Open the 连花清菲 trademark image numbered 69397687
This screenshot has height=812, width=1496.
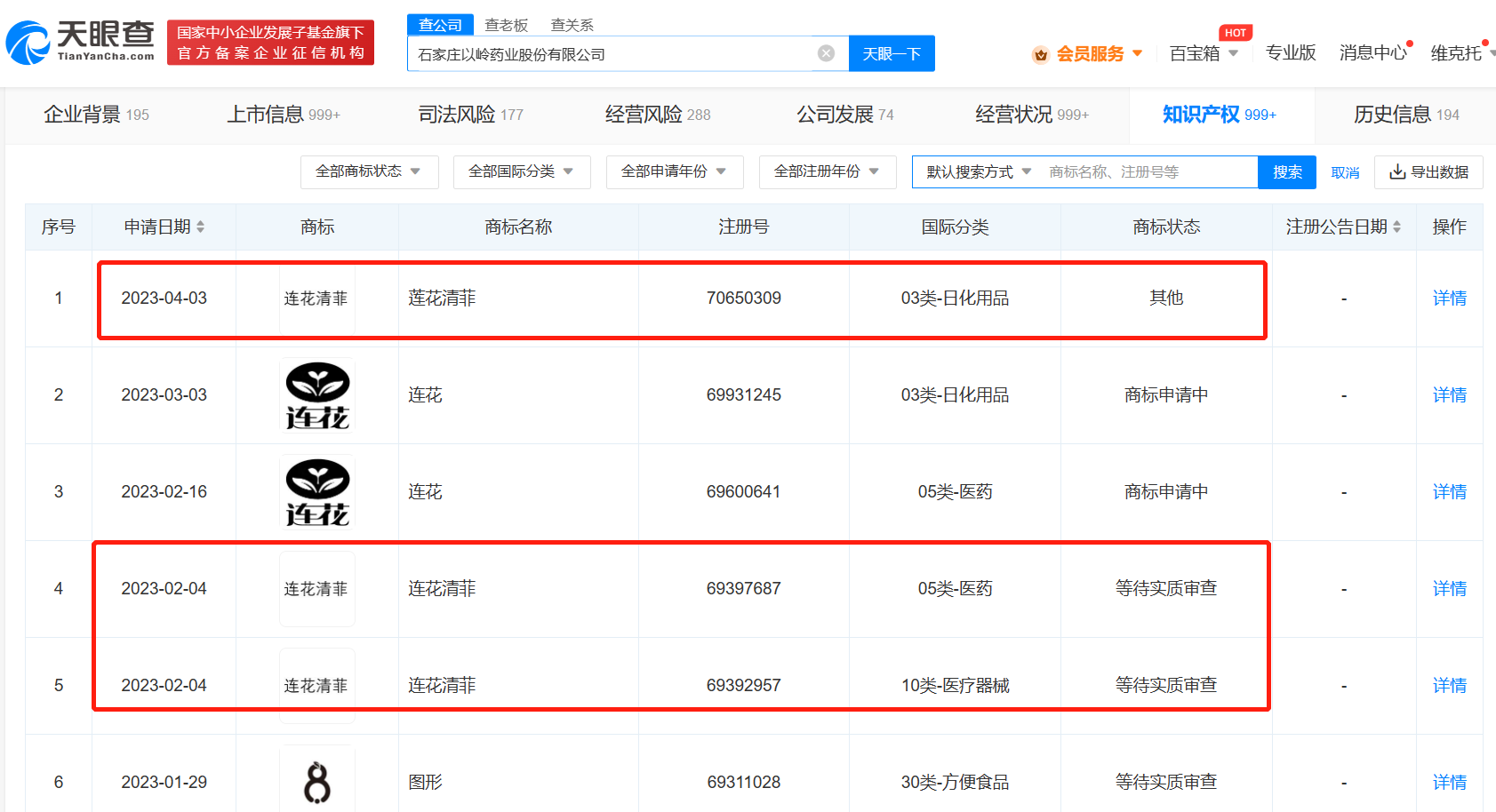(x=317, y=589)
